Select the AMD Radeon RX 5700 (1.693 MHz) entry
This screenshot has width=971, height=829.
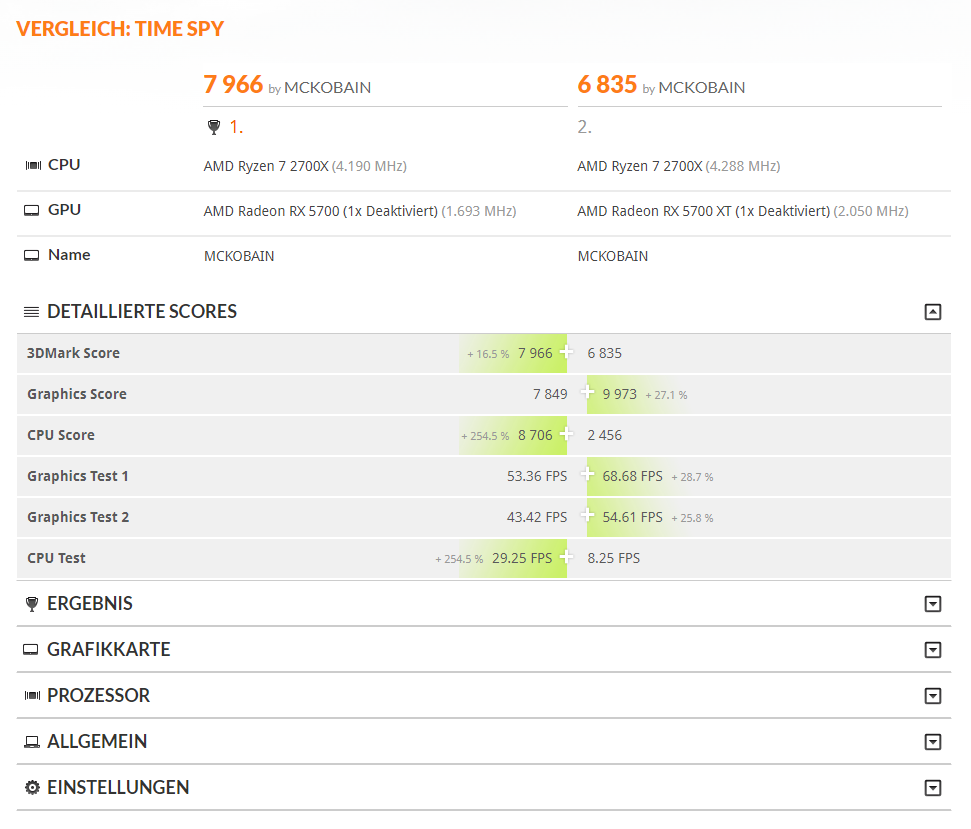coord(360,212)
